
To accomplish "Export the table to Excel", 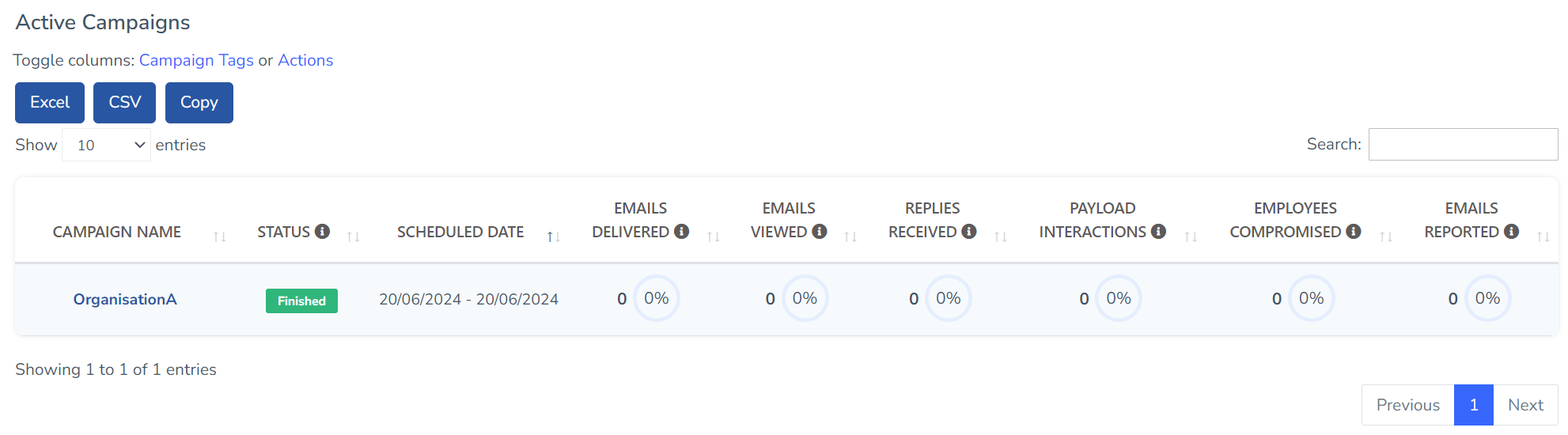I will 50,103.
